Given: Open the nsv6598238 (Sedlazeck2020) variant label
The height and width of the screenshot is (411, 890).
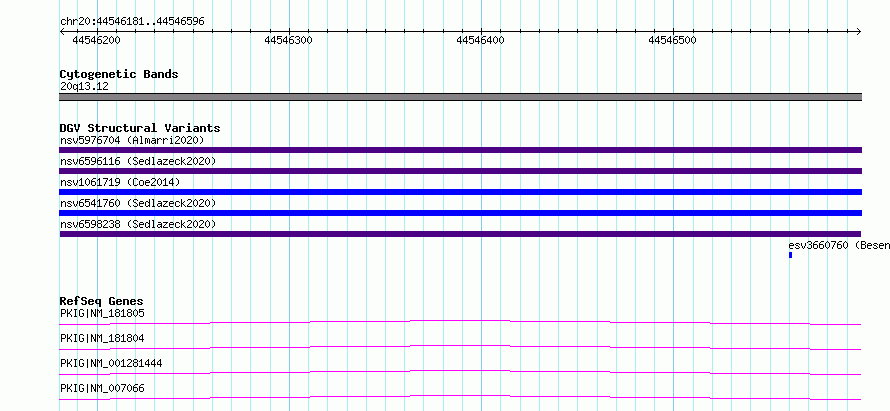Looking at the screenshot, I should pyautogui.click(x=138, y=224).
